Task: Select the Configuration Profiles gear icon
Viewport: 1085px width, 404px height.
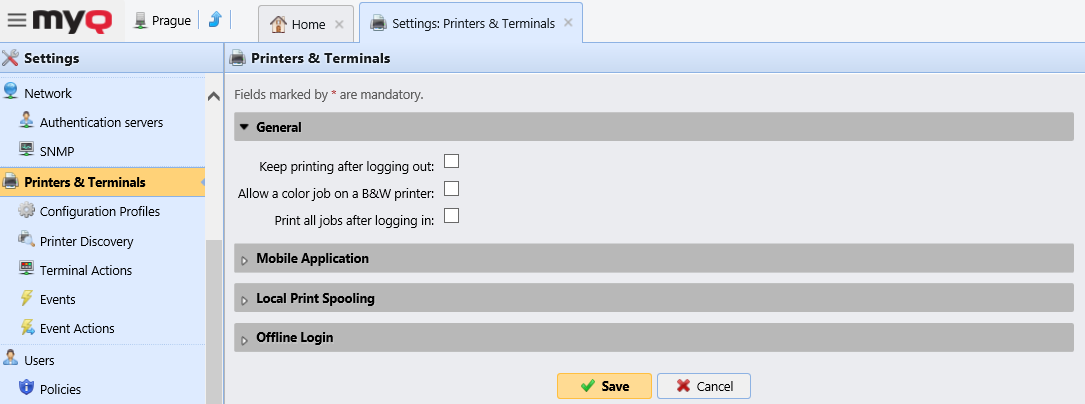Action: [x=27, y=211]
